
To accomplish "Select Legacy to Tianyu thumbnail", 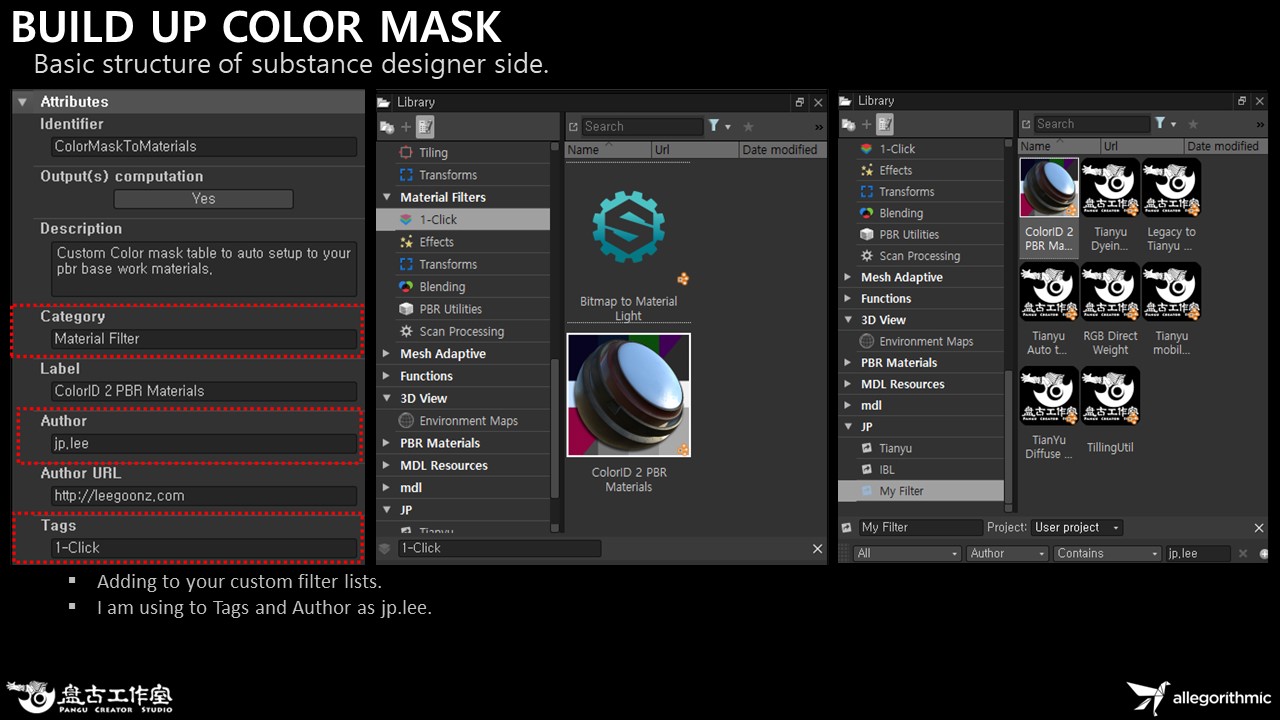I will coord(1171,187).
